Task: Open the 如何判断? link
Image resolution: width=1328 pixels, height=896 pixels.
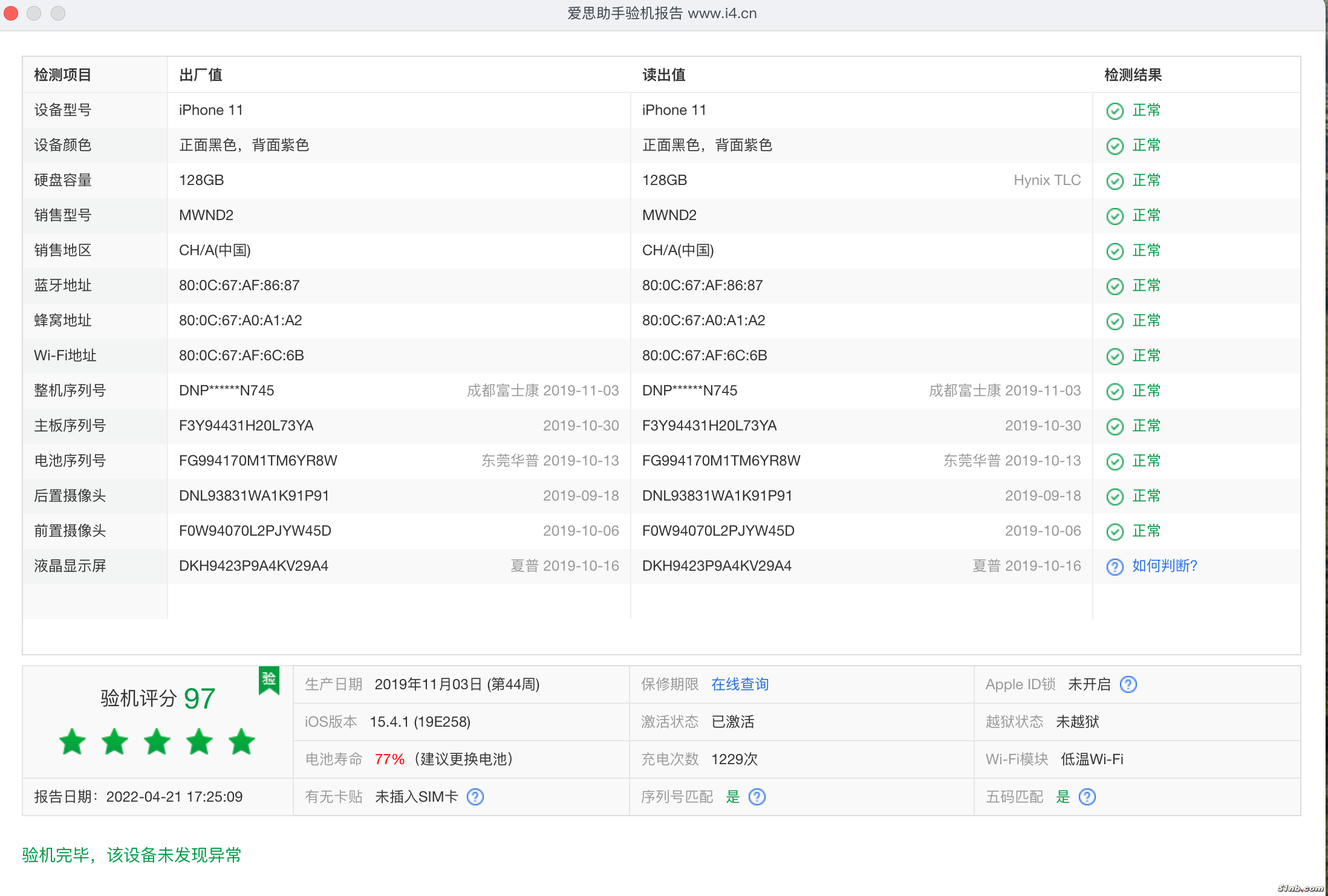Action: (1164, 566)
